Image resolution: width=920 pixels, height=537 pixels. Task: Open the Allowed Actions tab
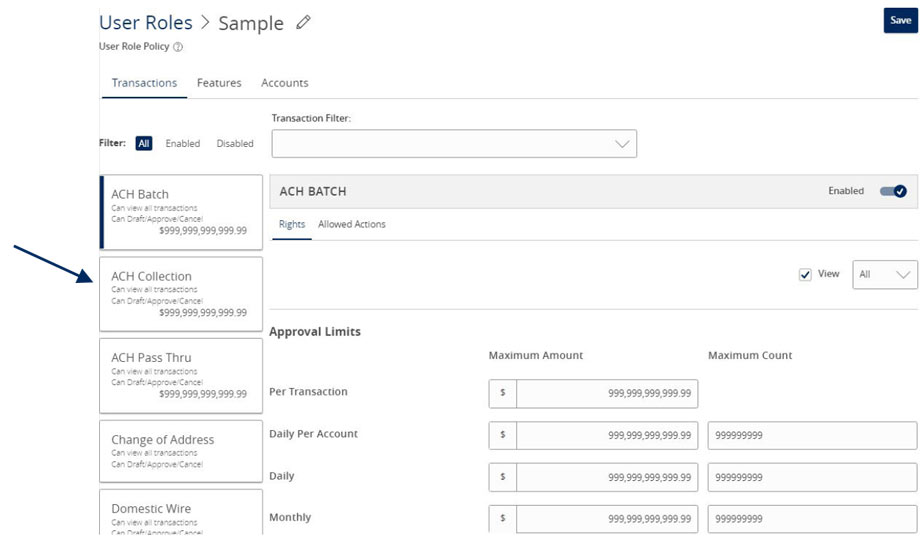[352, 224]
